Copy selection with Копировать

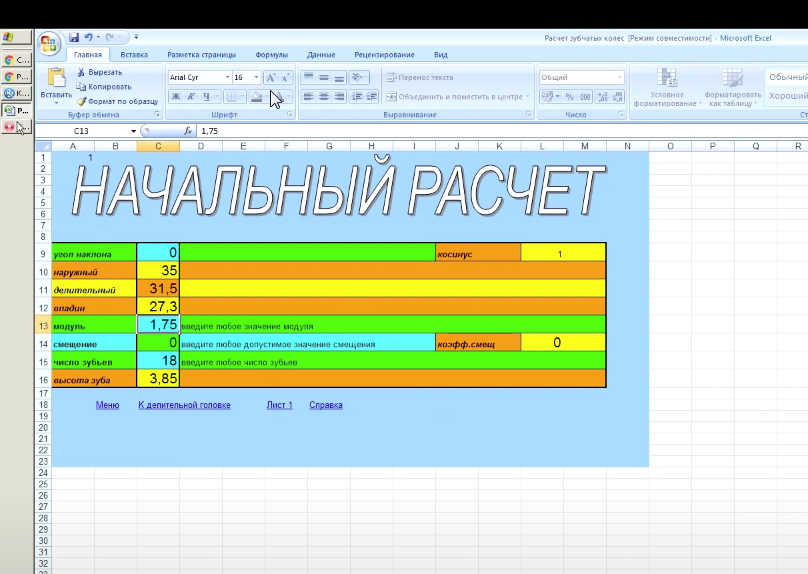[104, 87]
